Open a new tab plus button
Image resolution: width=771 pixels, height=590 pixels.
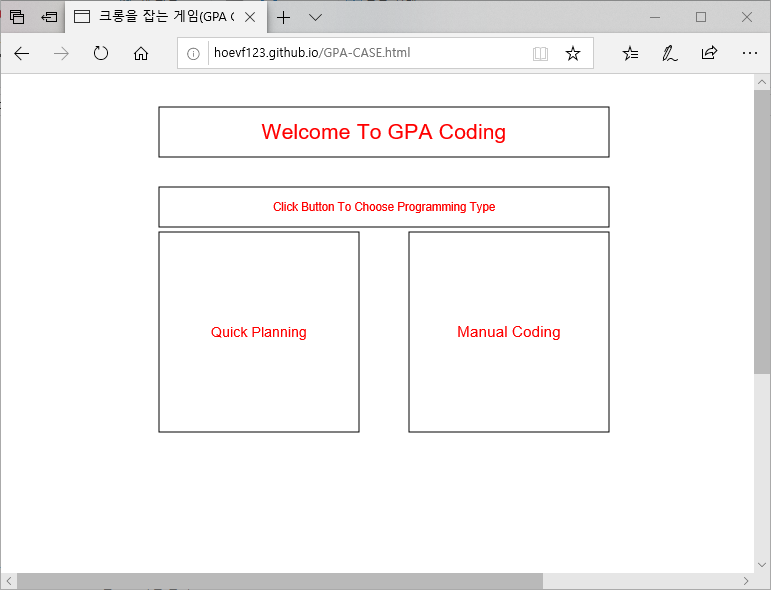[284, 18]
